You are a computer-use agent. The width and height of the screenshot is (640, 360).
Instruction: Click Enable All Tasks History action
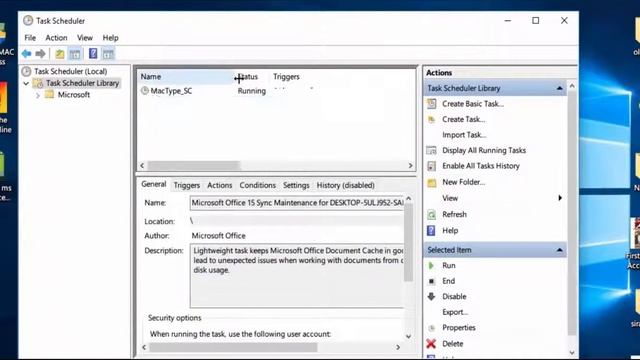pos(481,166)
